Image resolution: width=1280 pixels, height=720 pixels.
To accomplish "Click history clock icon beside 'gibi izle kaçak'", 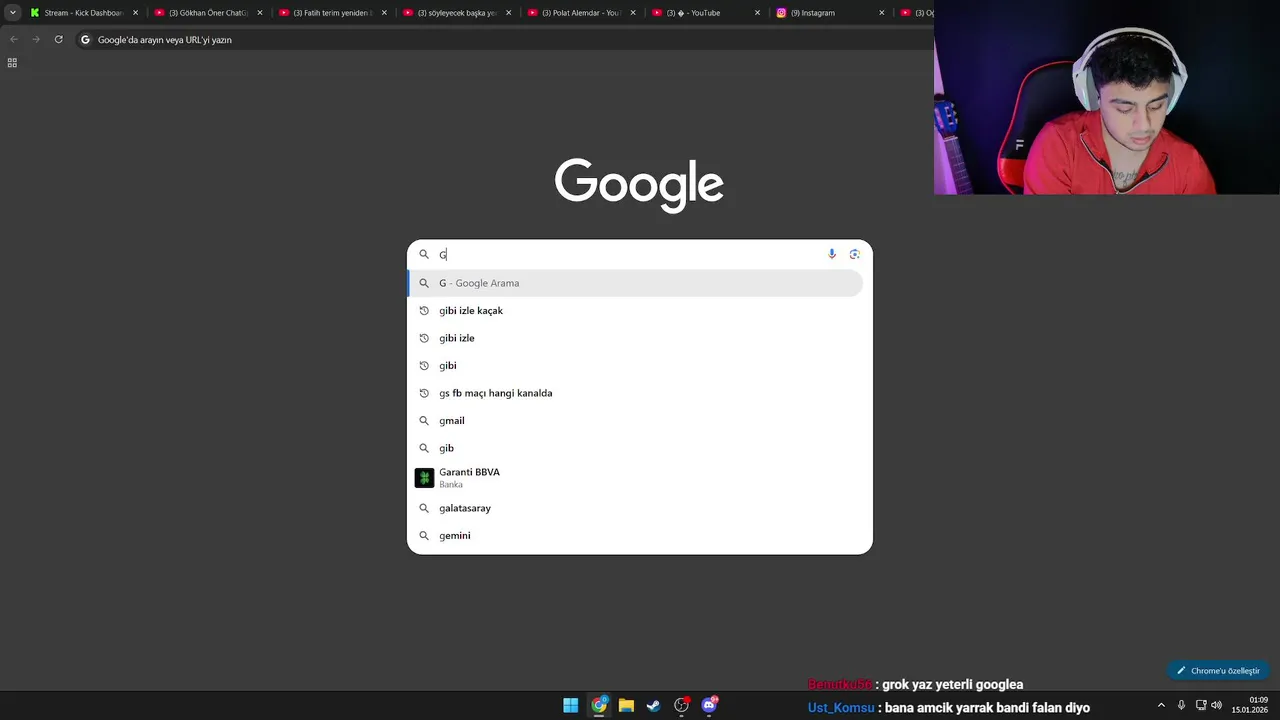I will point(424,310).
